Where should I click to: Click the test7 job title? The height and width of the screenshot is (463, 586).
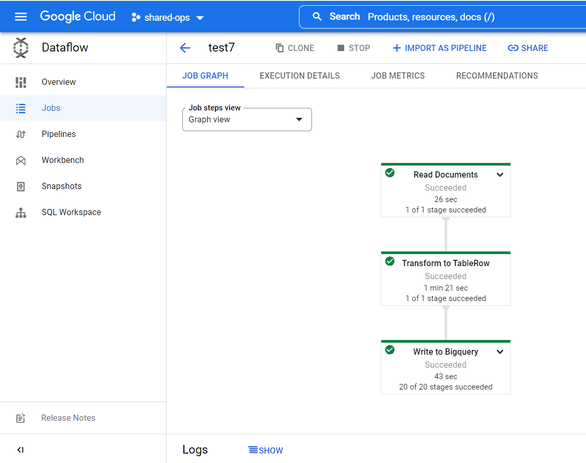(221, 47)
